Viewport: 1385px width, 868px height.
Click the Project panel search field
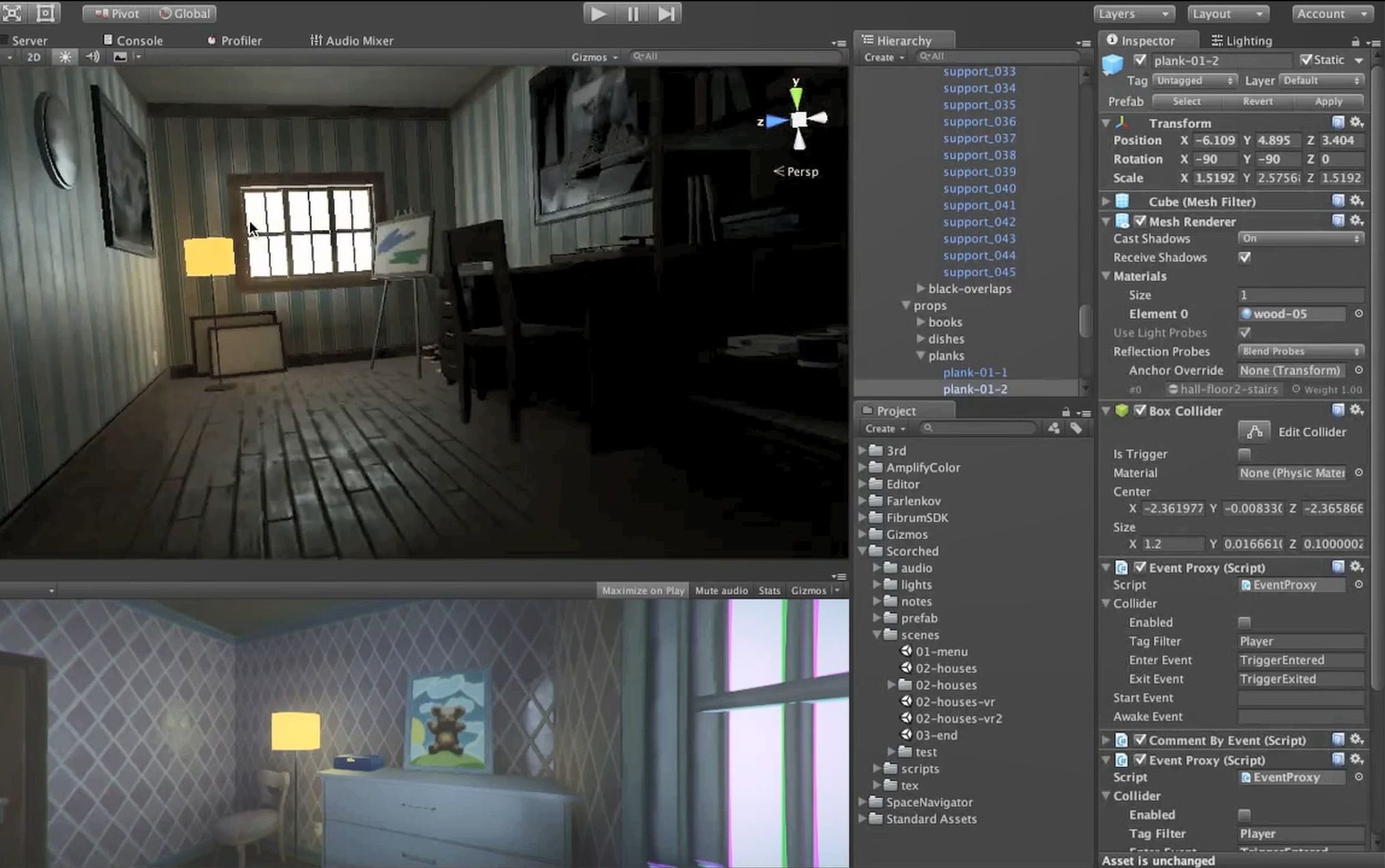(x=978, y=428)
